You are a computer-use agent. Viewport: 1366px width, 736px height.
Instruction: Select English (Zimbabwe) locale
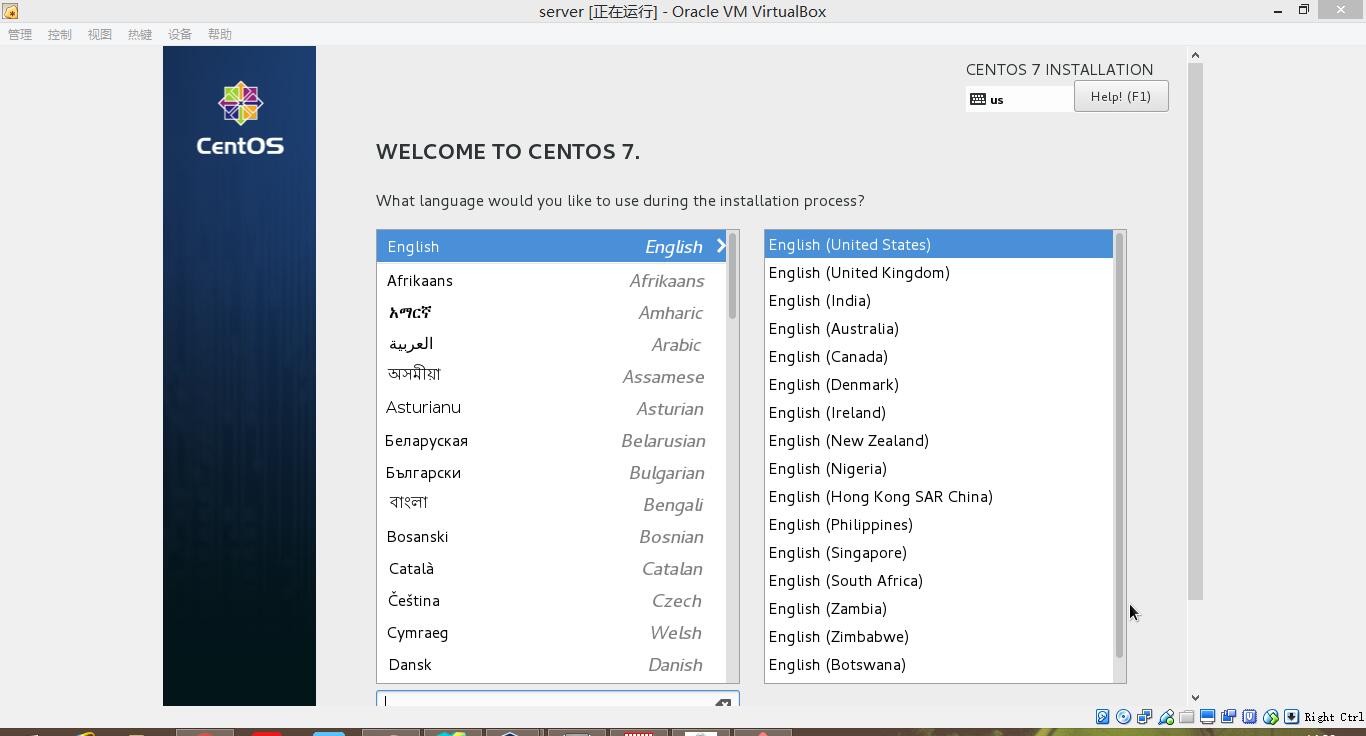(x=939, y=636)
